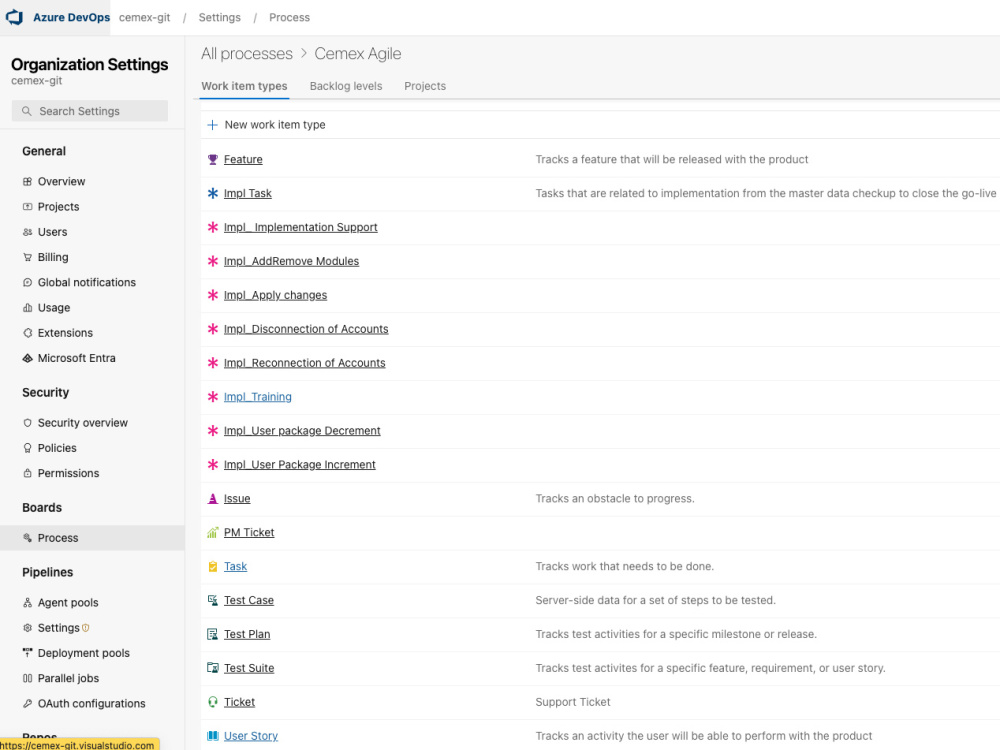Open Global notifications in the sidebar
Viewport: 1000px width, 750px height.
click(x=87, y=283)
